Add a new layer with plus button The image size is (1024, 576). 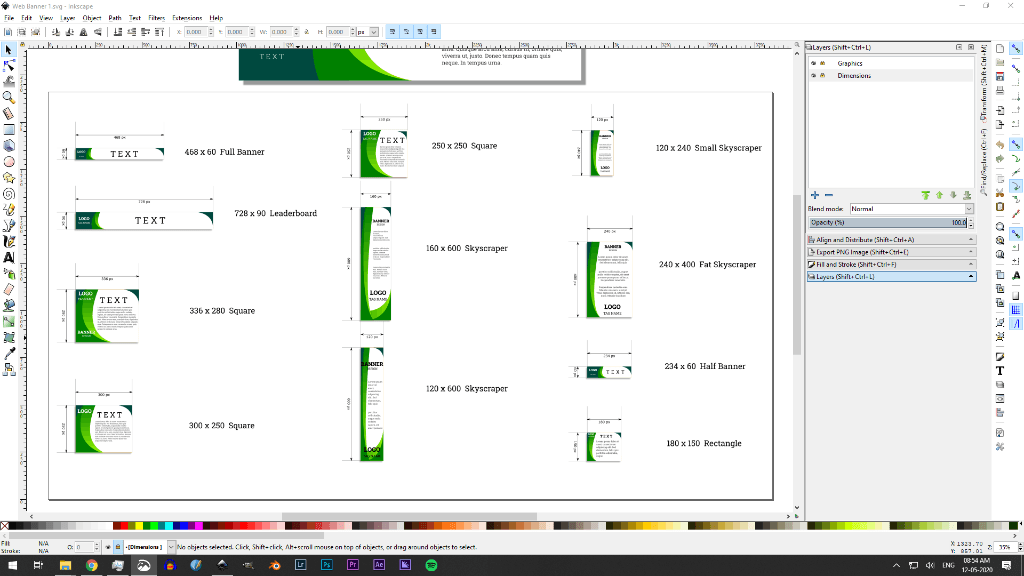point(814,195)
